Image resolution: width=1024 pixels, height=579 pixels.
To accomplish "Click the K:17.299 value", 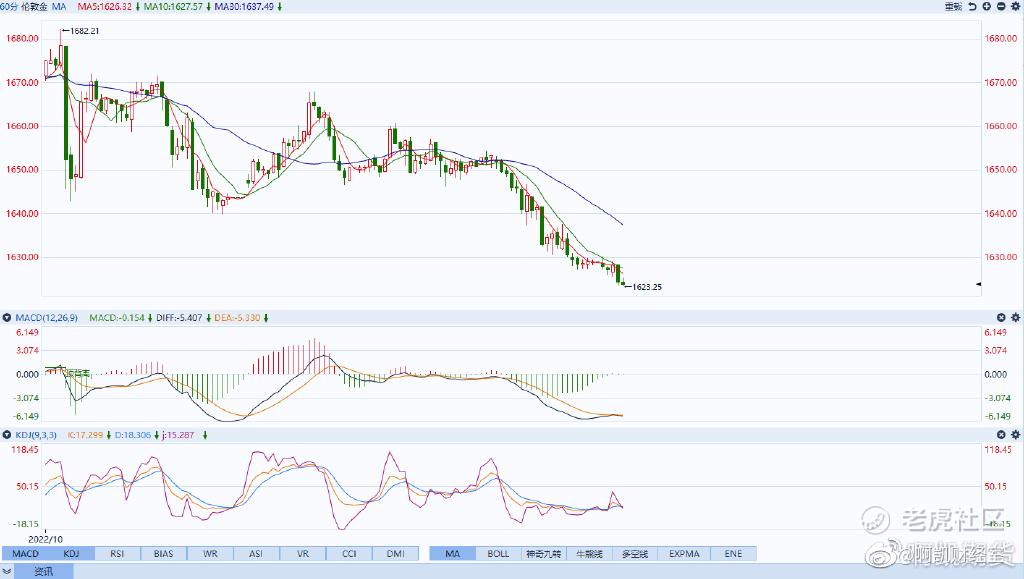I will [85, 435].
